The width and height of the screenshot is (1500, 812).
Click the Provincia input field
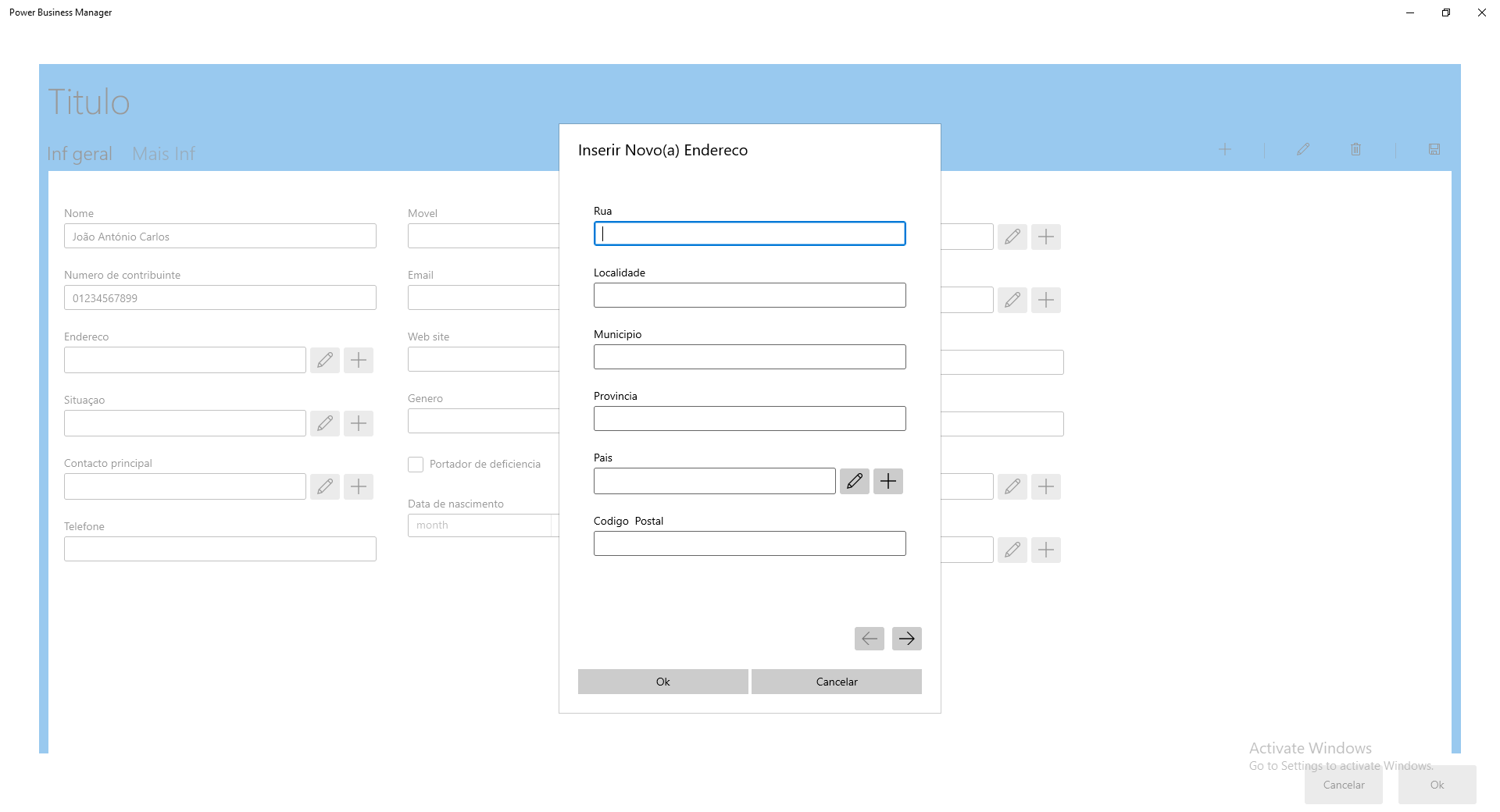750,418
